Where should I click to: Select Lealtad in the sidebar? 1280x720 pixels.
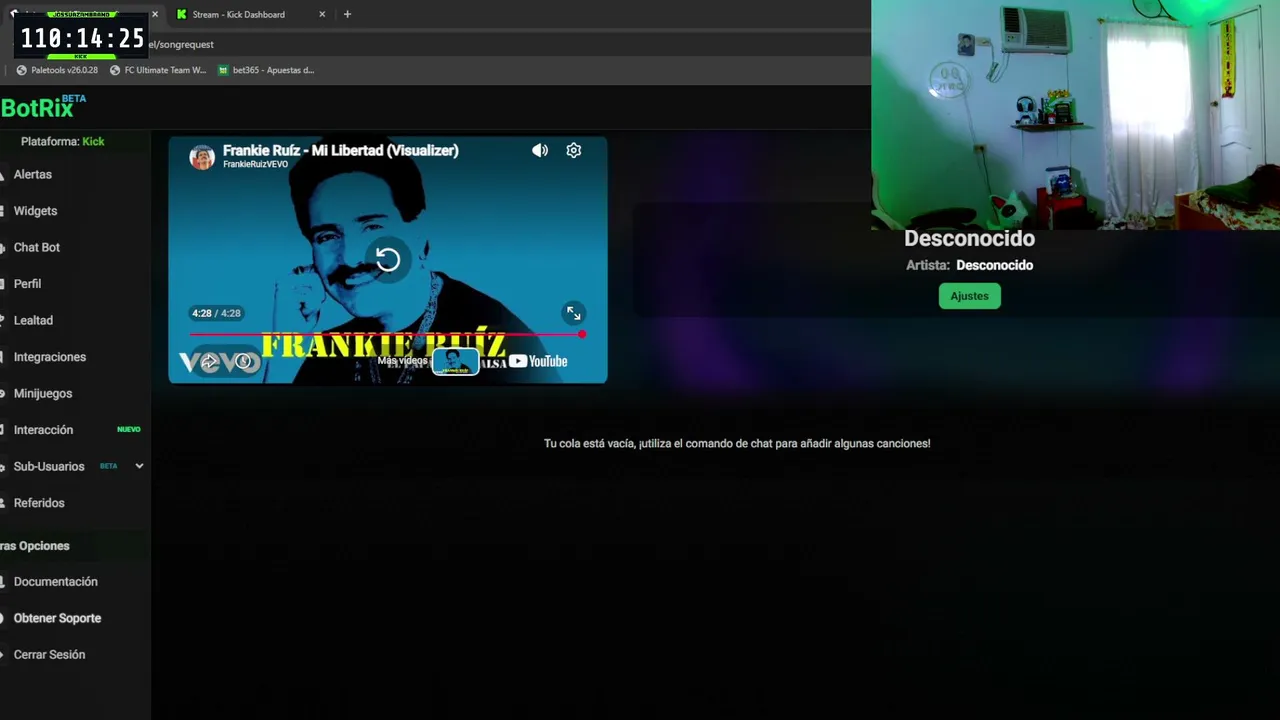33,320
